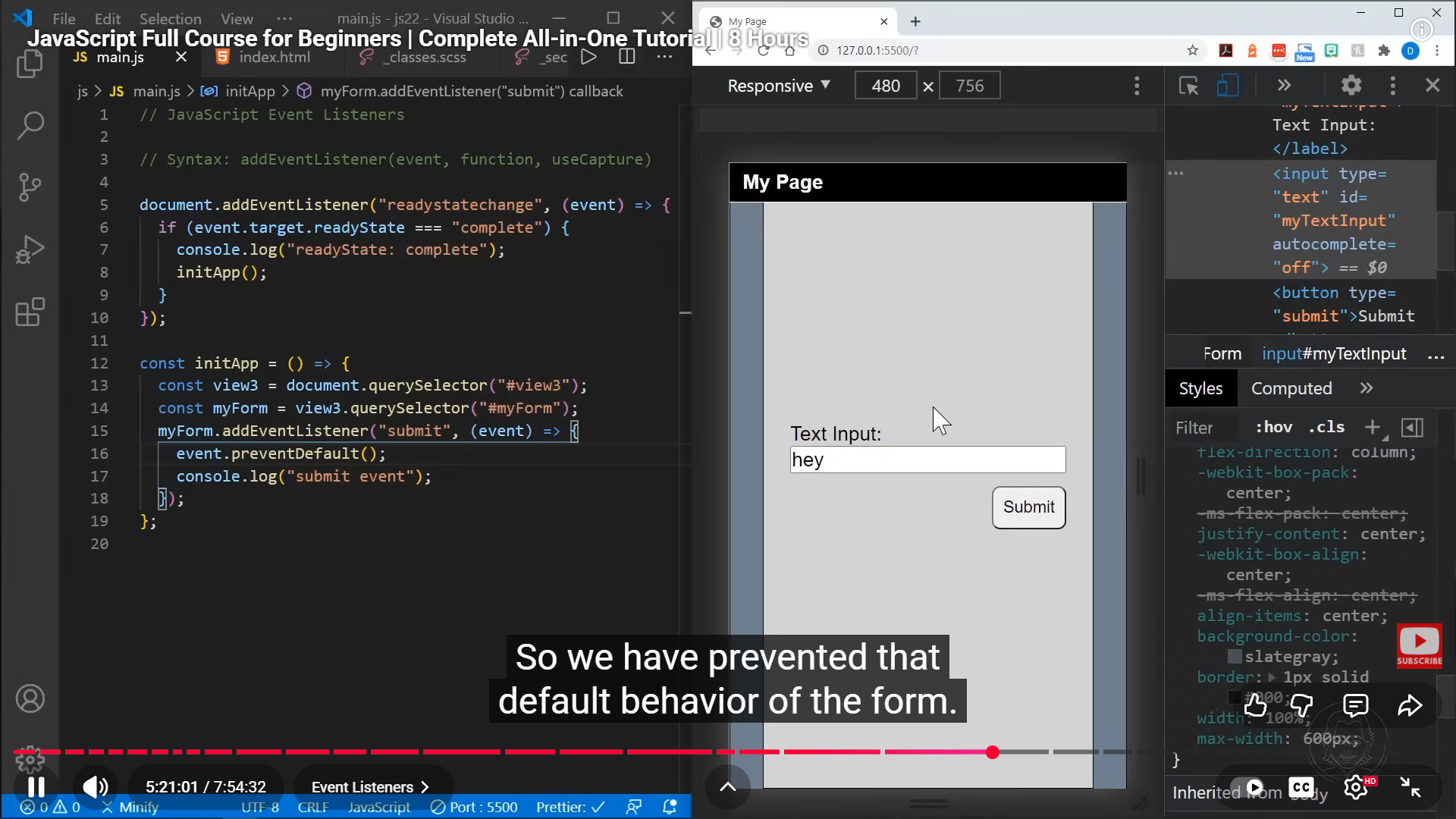Open the VS Code Explorer icon

30,64
